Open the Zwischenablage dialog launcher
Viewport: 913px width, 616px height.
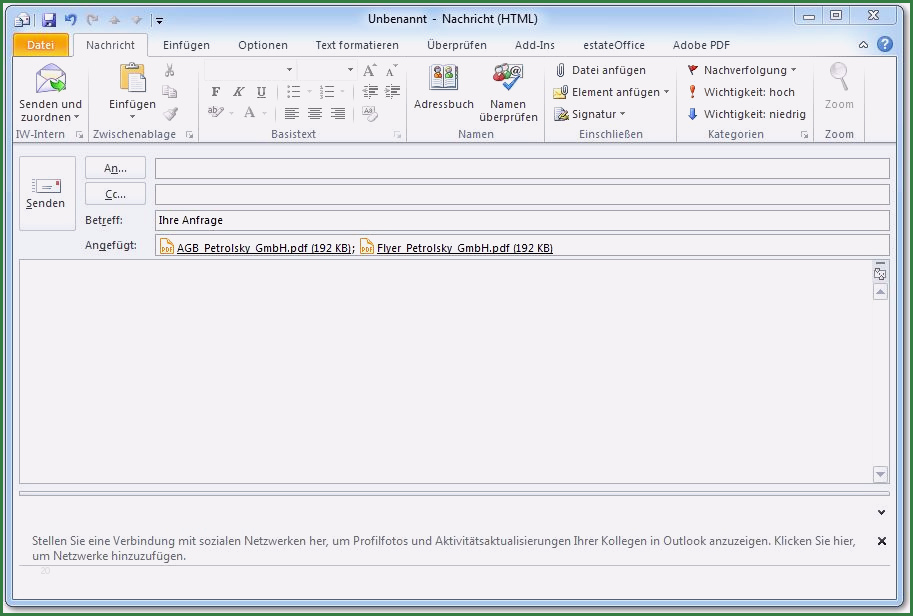click(x=189, y=134)
